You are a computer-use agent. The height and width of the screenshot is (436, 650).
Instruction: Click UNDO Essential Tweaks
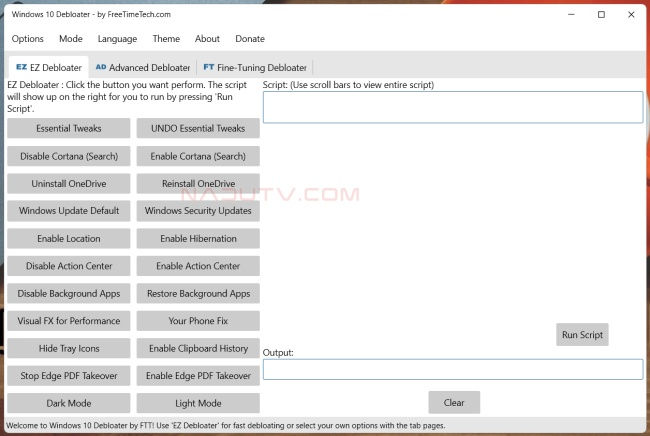pyautogui.click(x=198, y=128)
